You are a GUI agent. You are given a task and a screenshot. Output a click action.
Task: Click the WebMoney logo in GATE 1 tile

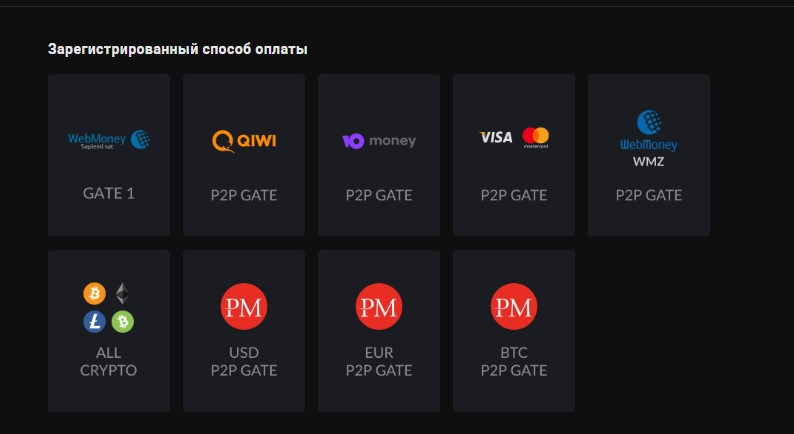(x=109, y=141)
